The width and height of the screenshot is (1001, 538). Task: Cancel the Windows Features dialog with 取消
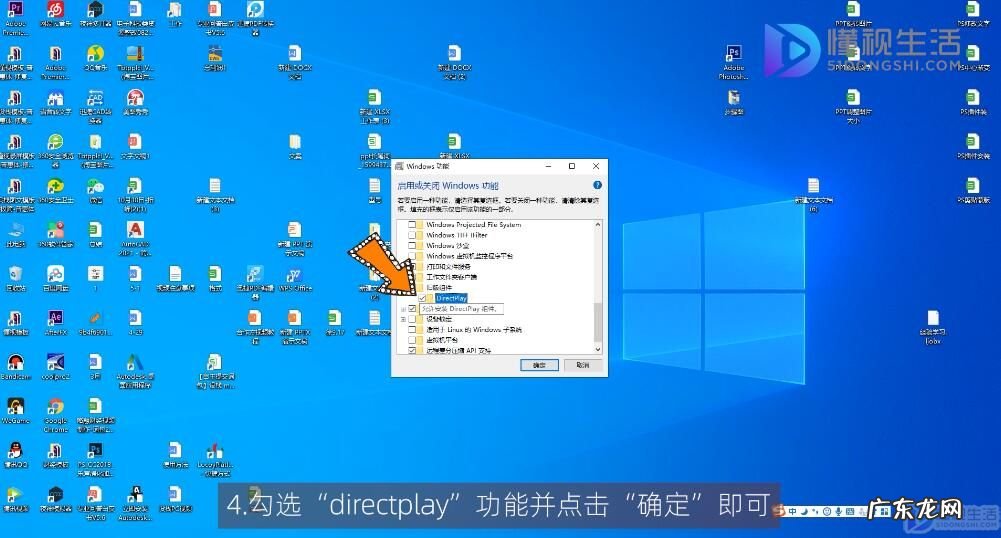click(582, 365)
